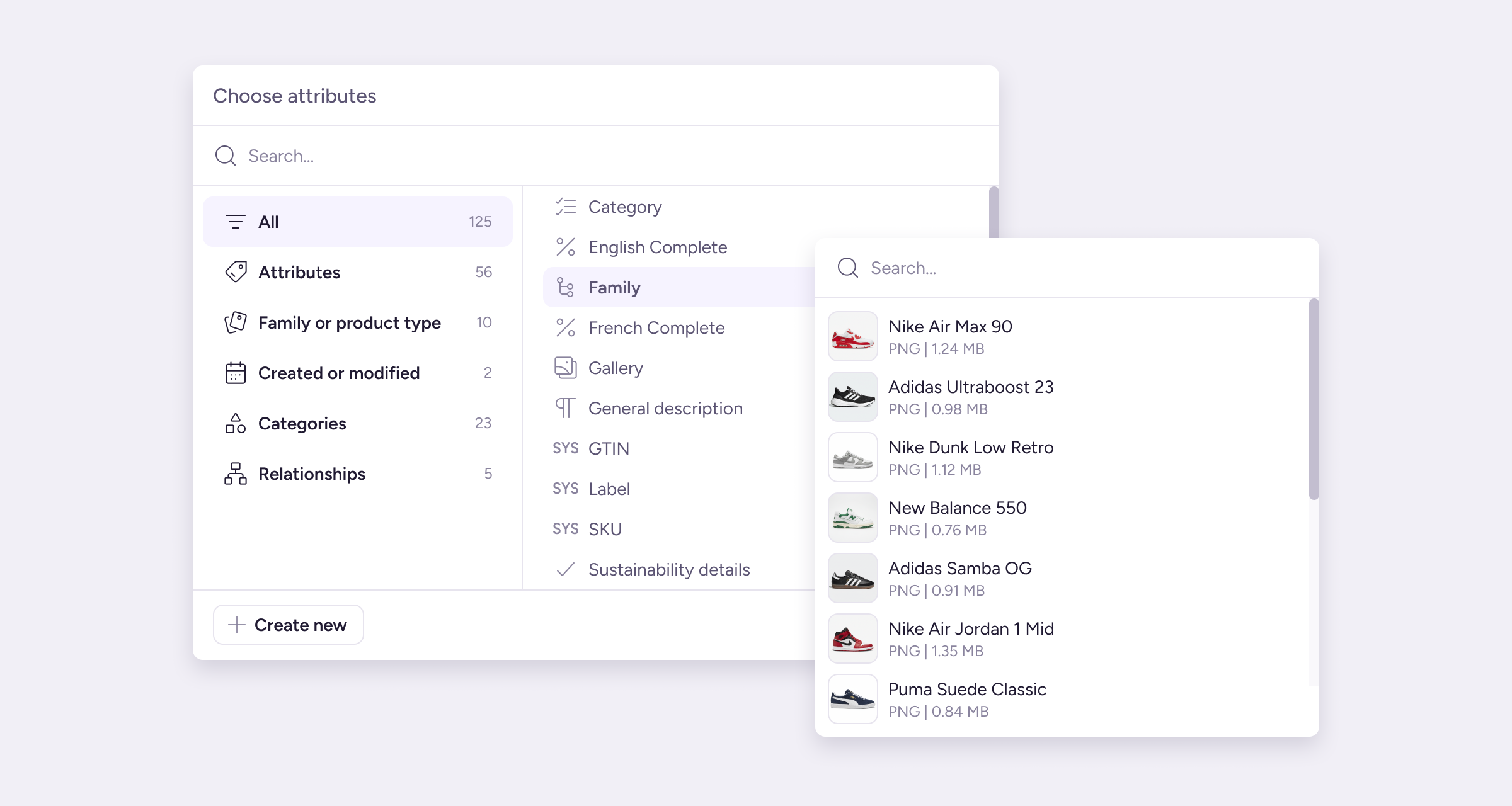1512x806 pixels.
Task: Click the asset popup scrollbar
Action: 1314,399
